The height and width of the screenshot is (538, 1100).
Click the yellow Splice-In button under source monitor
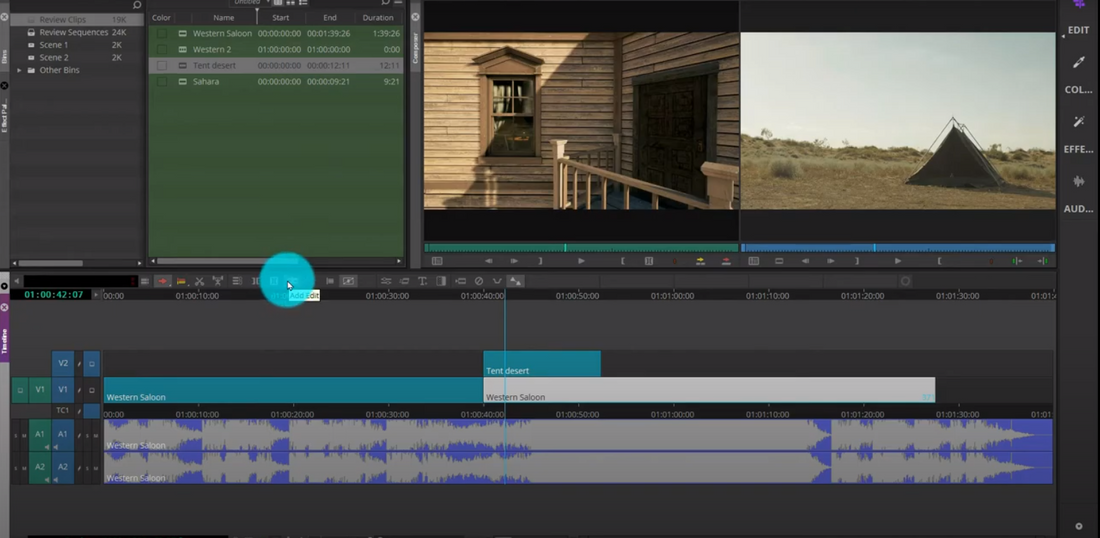700,261
